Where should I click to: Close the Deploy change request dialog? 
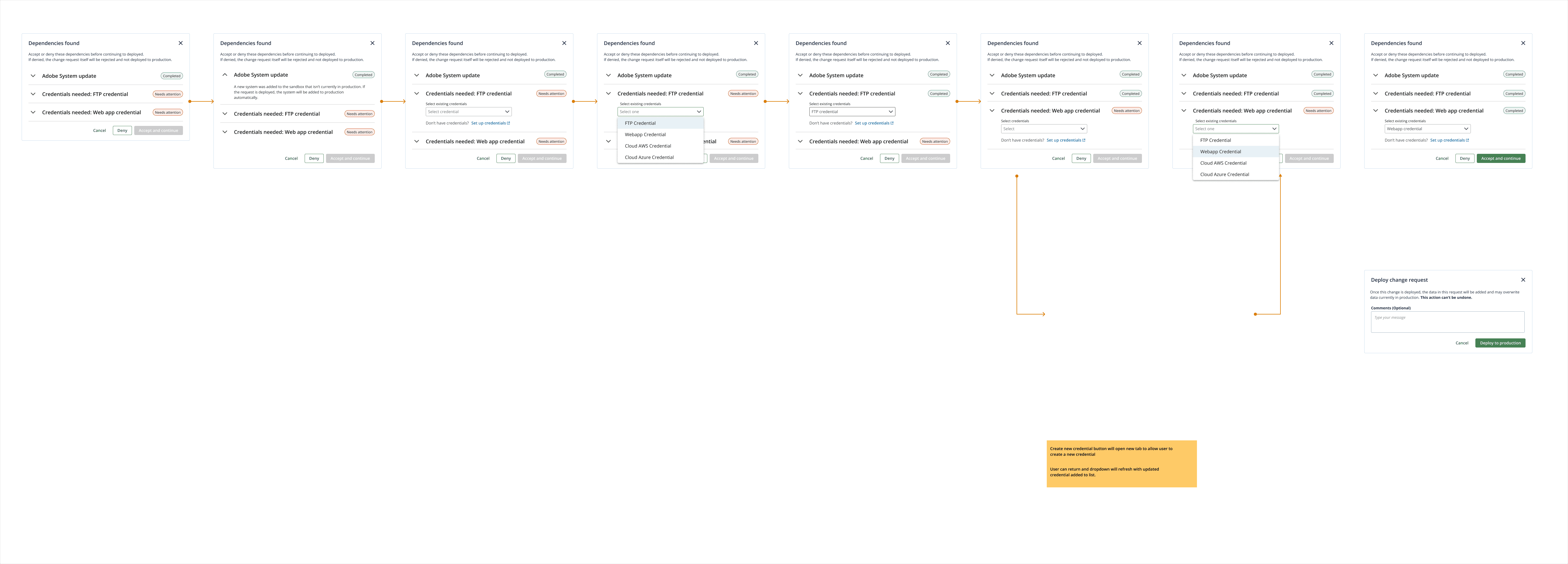[x=1523, y=280]
